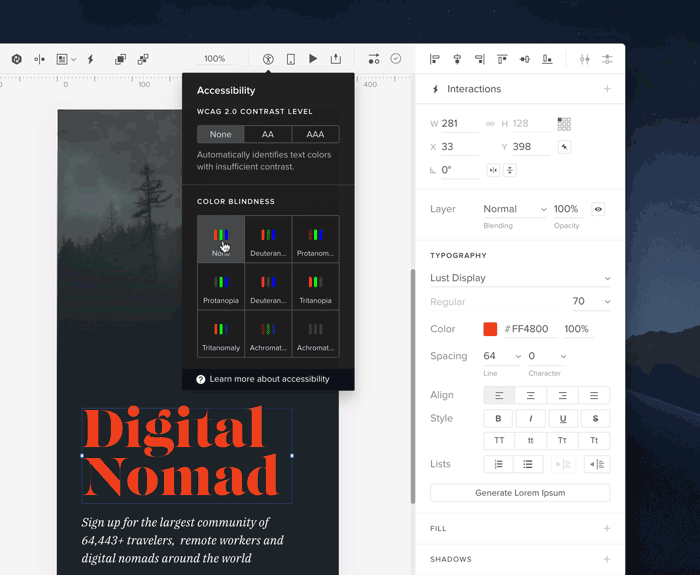Apply lowercase tt text transform
This screenshot has height=575, width=700.
(531, 440)
